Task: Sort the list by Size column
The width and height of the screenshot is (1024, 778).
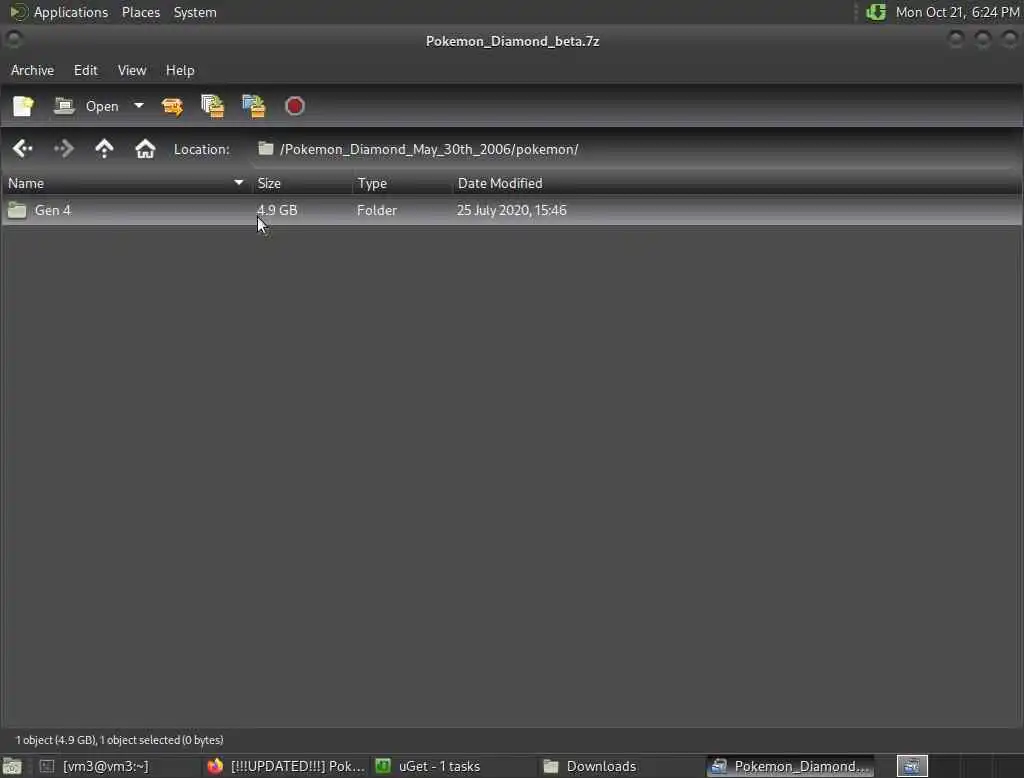Action: (x=302, y=184)
